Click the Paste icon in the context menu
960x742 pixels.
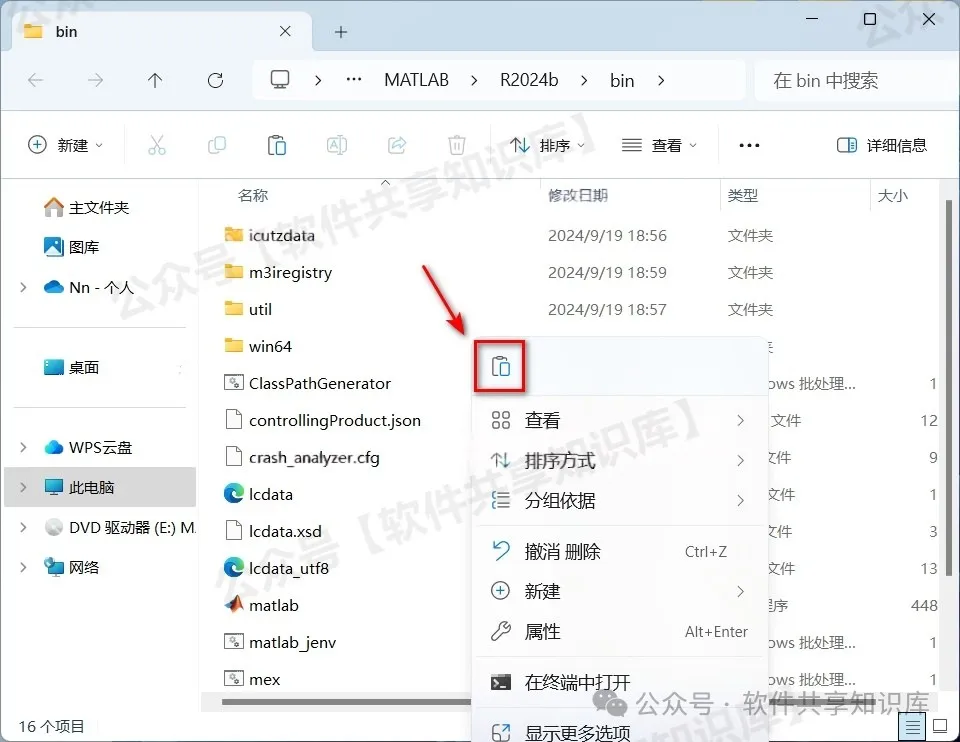[x=500, y=366]
